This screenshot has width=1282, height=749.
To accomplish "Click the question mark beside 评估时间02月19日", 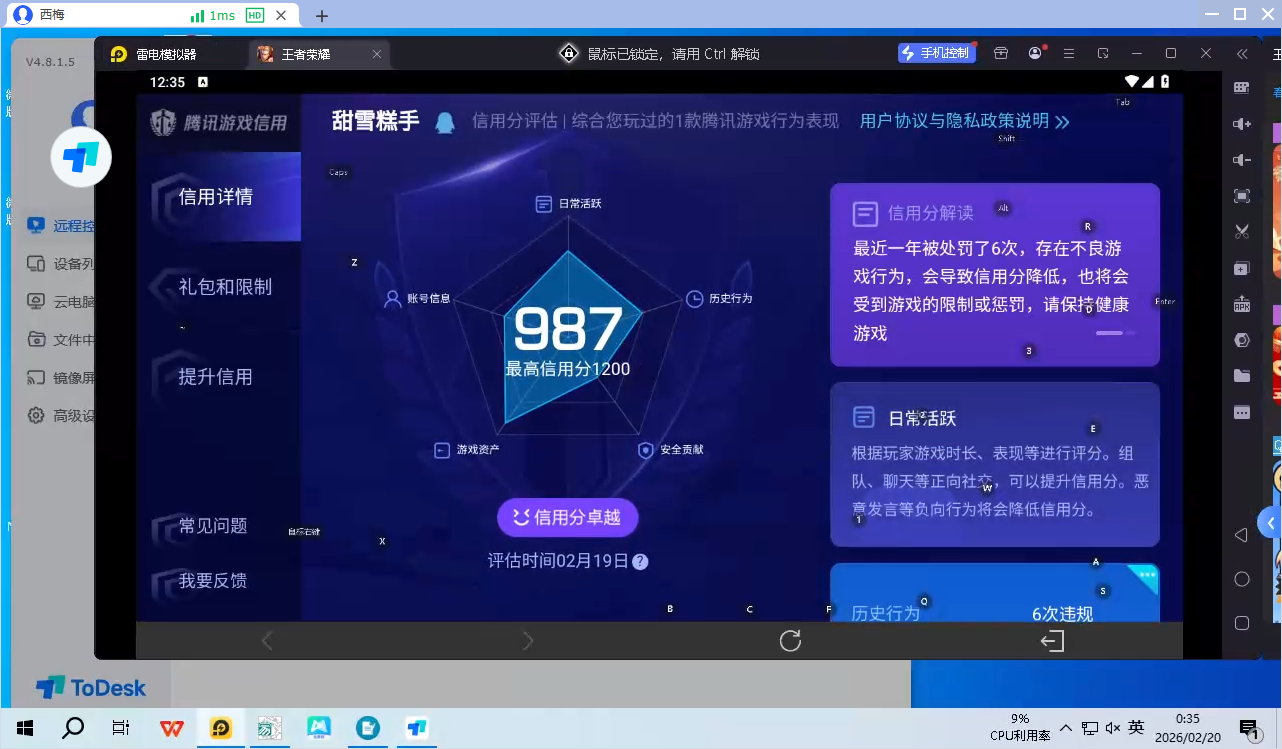I will tap(639, 561).
